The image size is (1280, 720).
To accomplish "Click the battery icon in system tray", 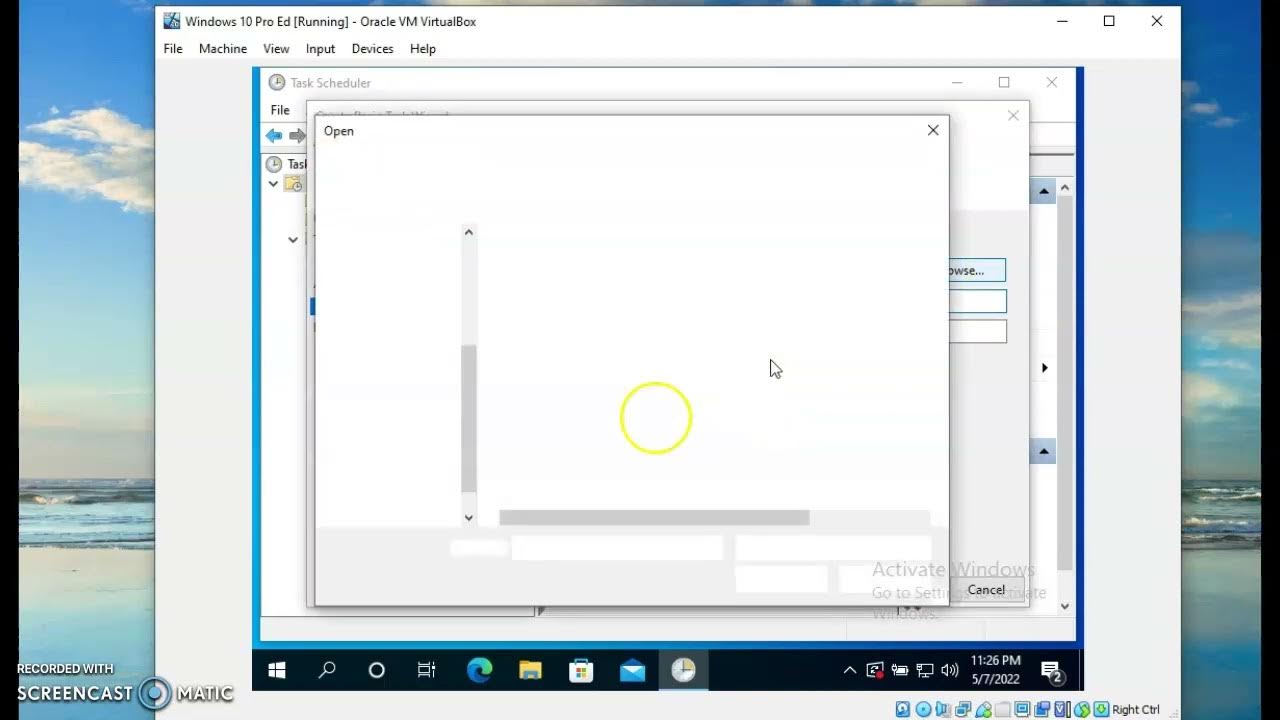I will (900, 671).
